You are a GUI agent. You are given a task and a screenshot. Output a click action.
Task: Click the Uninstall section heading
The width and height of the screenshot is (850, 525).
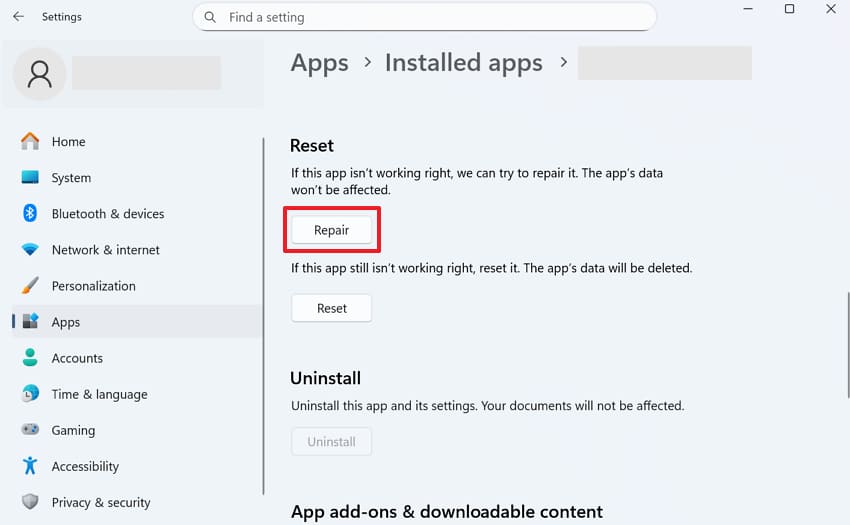(x=325, y=378)
